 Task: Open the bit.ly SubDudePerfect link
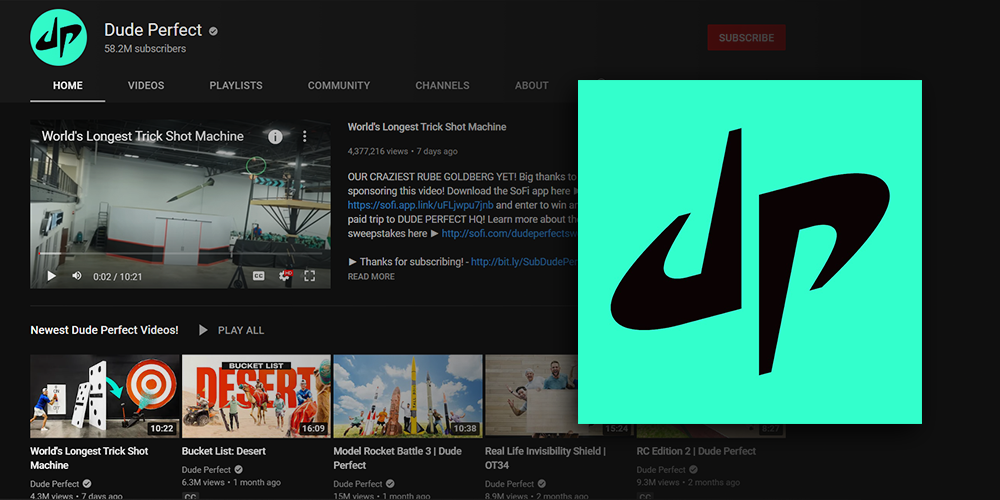524,261
